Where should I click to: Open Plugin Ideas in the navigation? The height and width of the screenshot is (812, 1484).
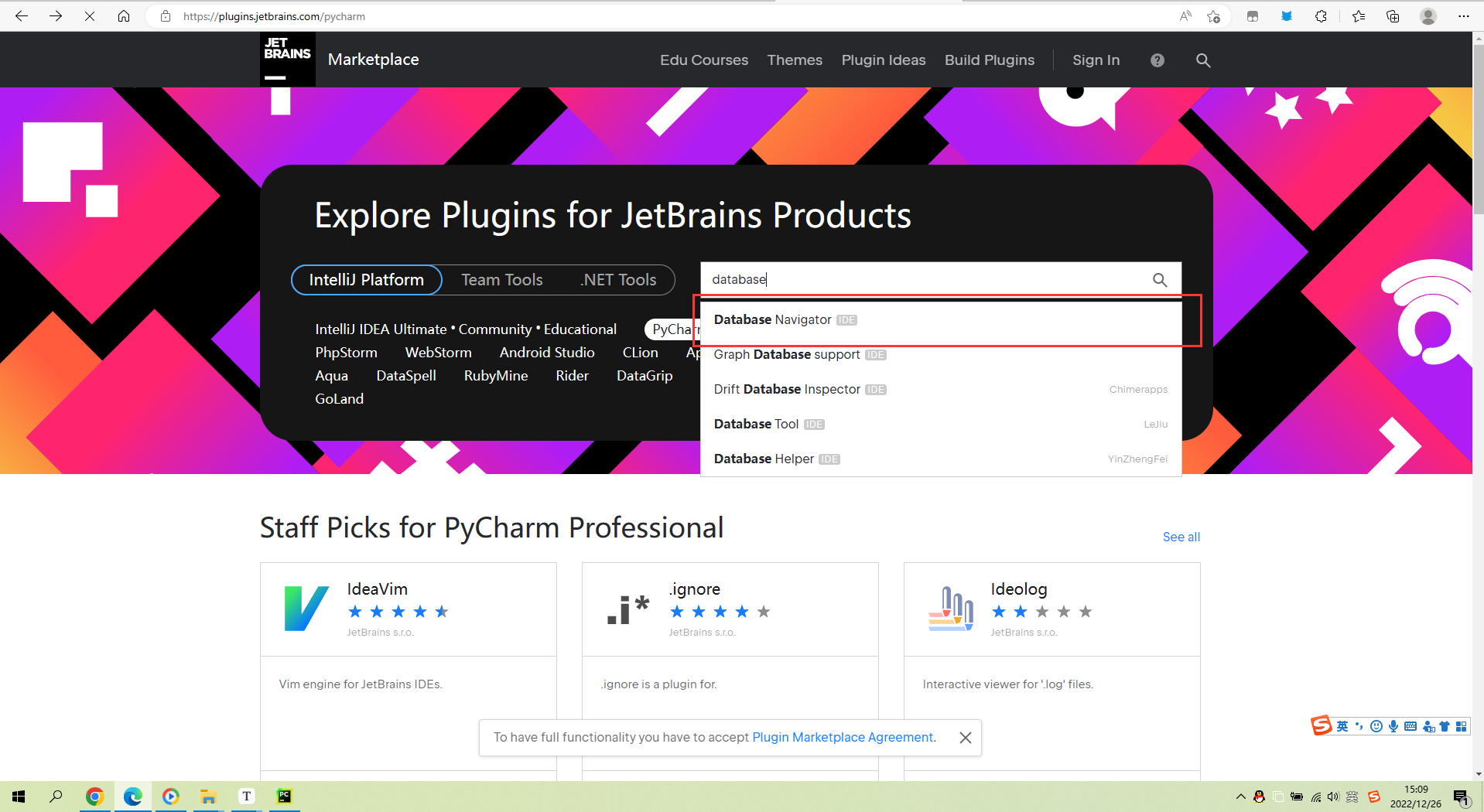(x=884, y=60)
